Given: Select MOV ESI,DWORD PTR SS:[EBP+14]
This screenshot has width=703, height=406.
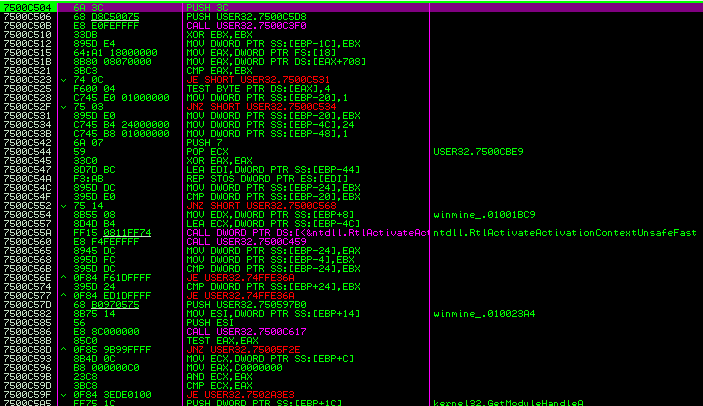Looking at the screenshot, I should 273,313.
